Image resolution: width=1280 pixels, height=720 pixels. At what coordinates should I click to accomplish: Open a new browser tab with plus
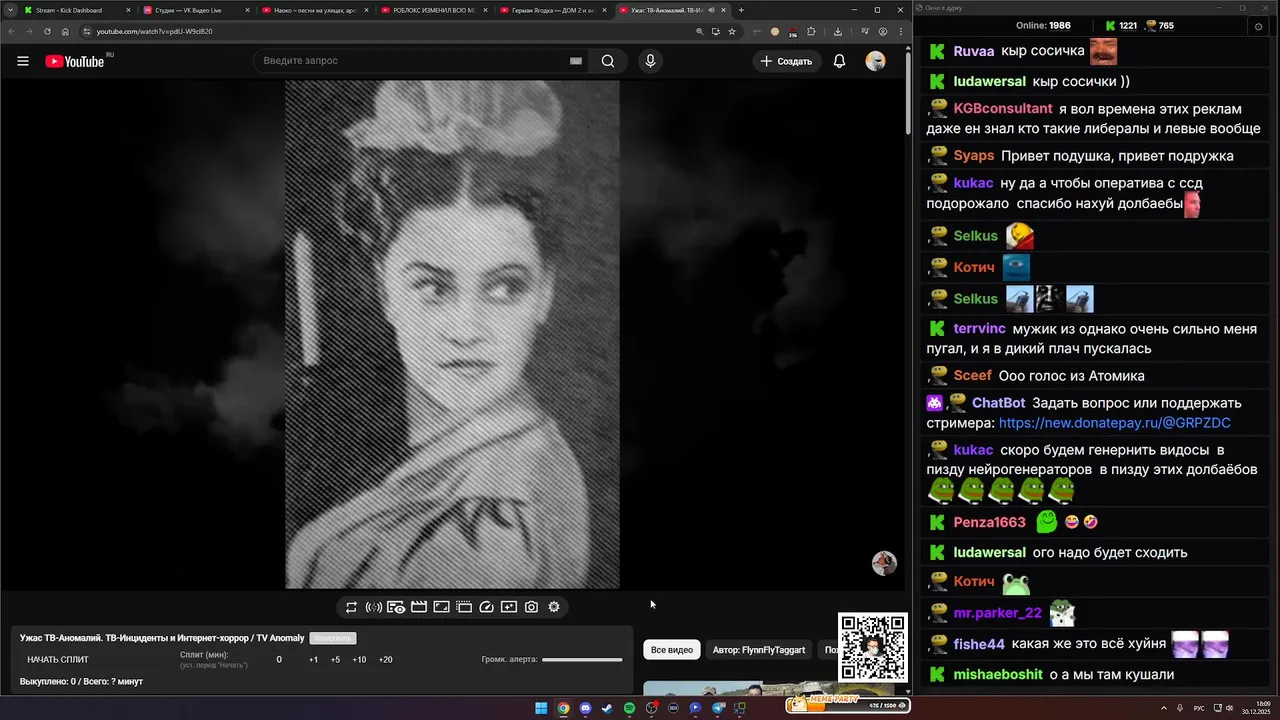741,10
